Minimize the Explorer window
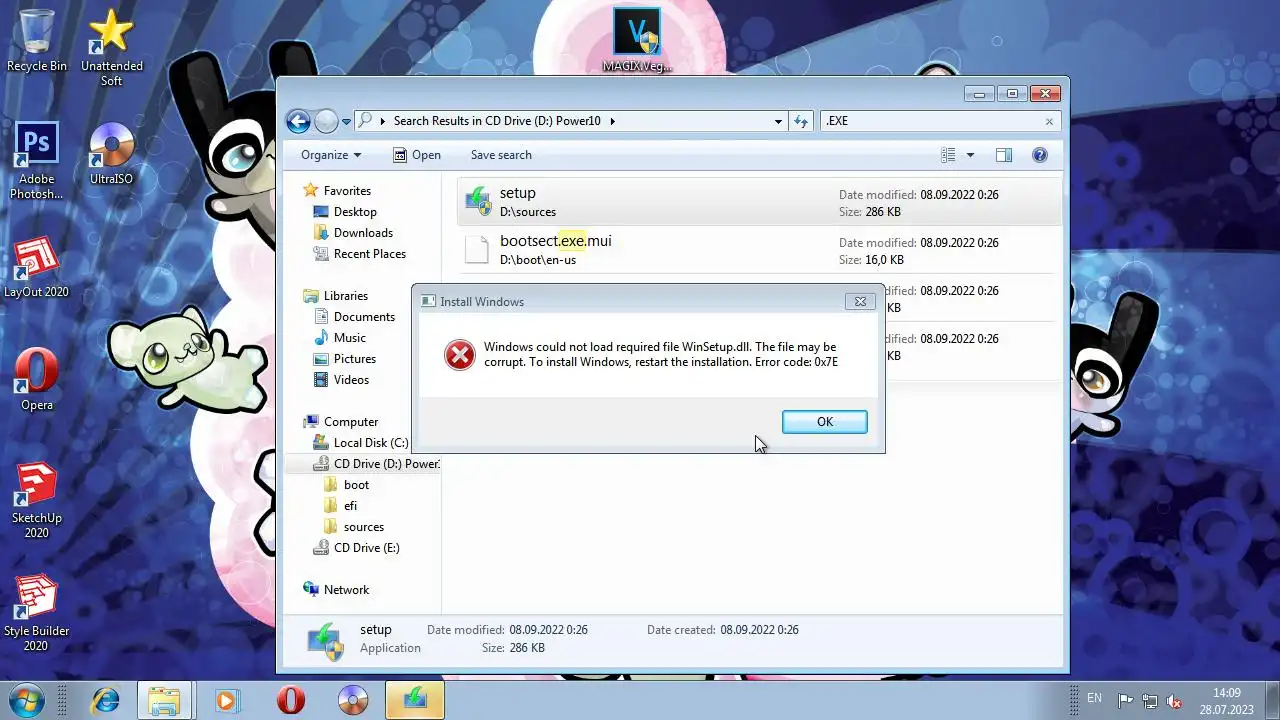The height and width of the screenshot is (720, 1280). pyautogui.click(x=979, y=94)
